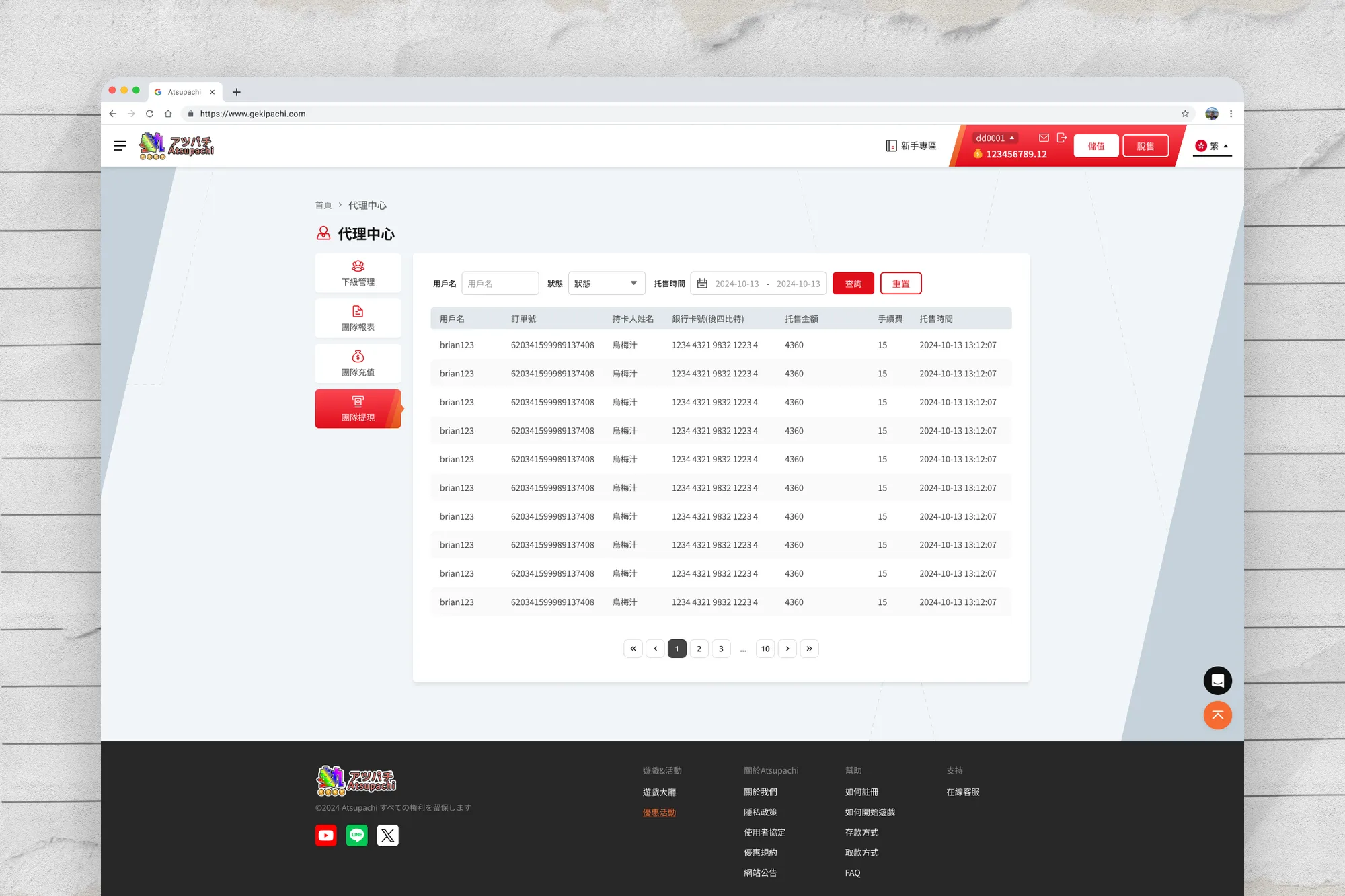The height and width of the screenshot is (896, 1345).
Task: Open footer 取款方式 link
Action: coord(862,852)
